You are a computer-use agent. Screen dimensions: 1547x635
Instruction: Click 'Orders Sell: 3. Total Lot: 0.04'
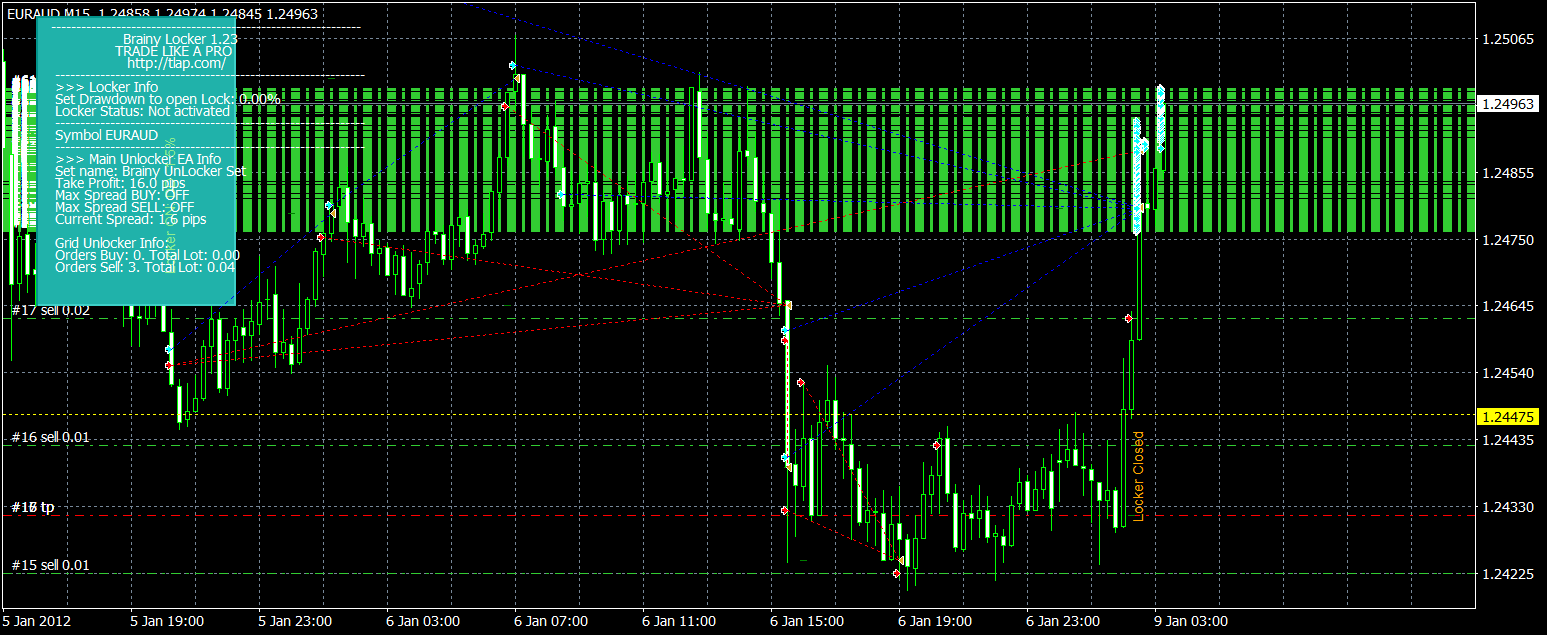pyautogui.click(x=145, y=267)
